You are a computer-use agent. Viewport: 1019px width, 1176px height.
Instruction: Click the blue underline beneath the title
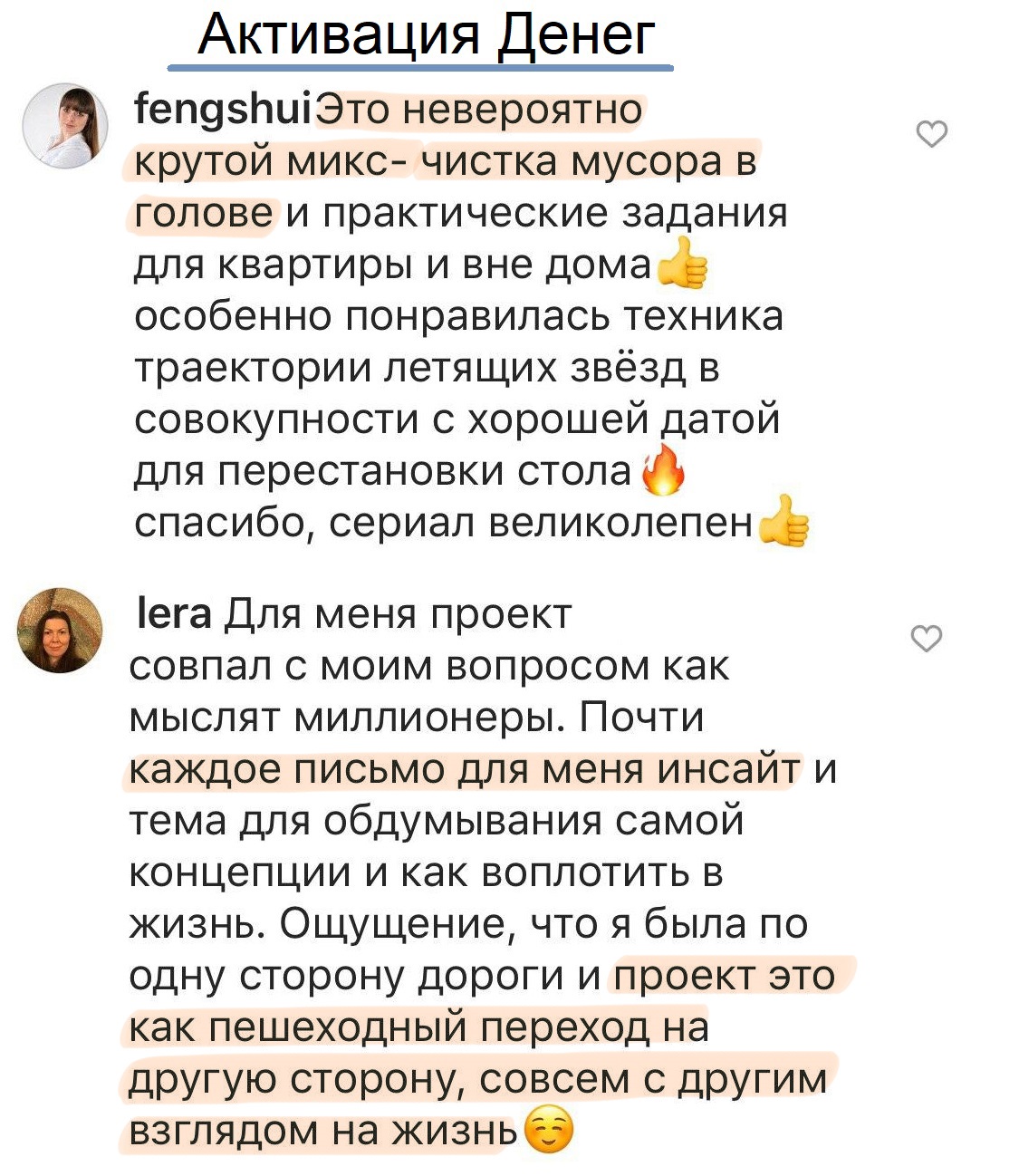coord(420,68)
